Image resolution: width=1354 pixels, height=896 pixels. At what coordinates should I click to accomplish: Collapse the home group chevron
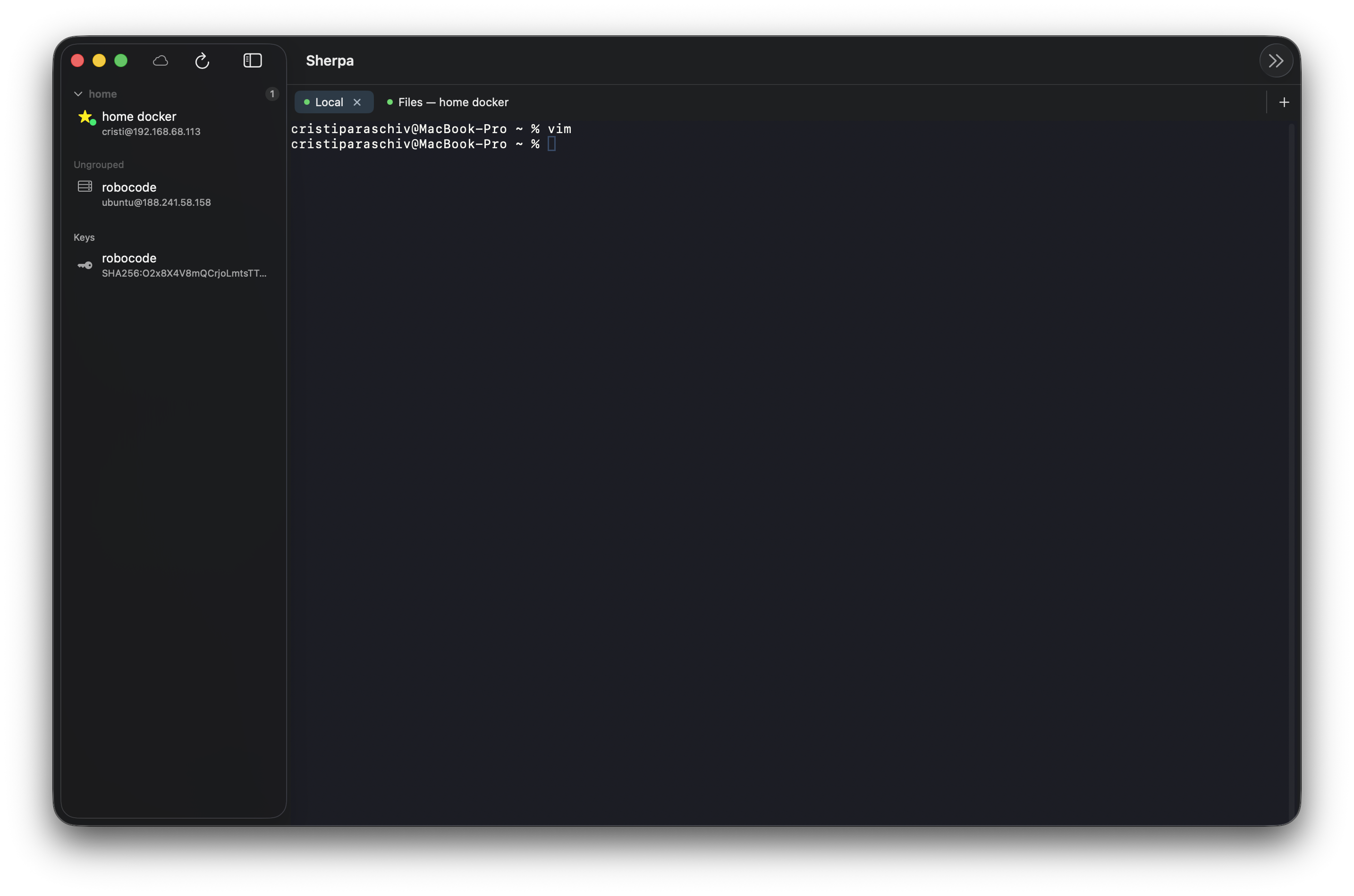[x=78, y=94]
